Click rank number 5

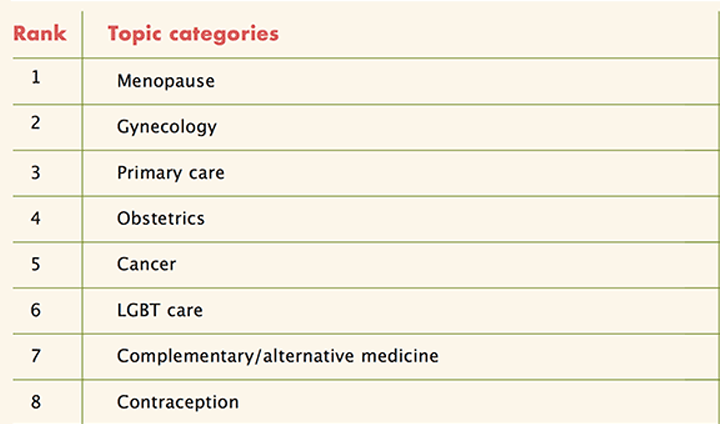tap(36, 264)
